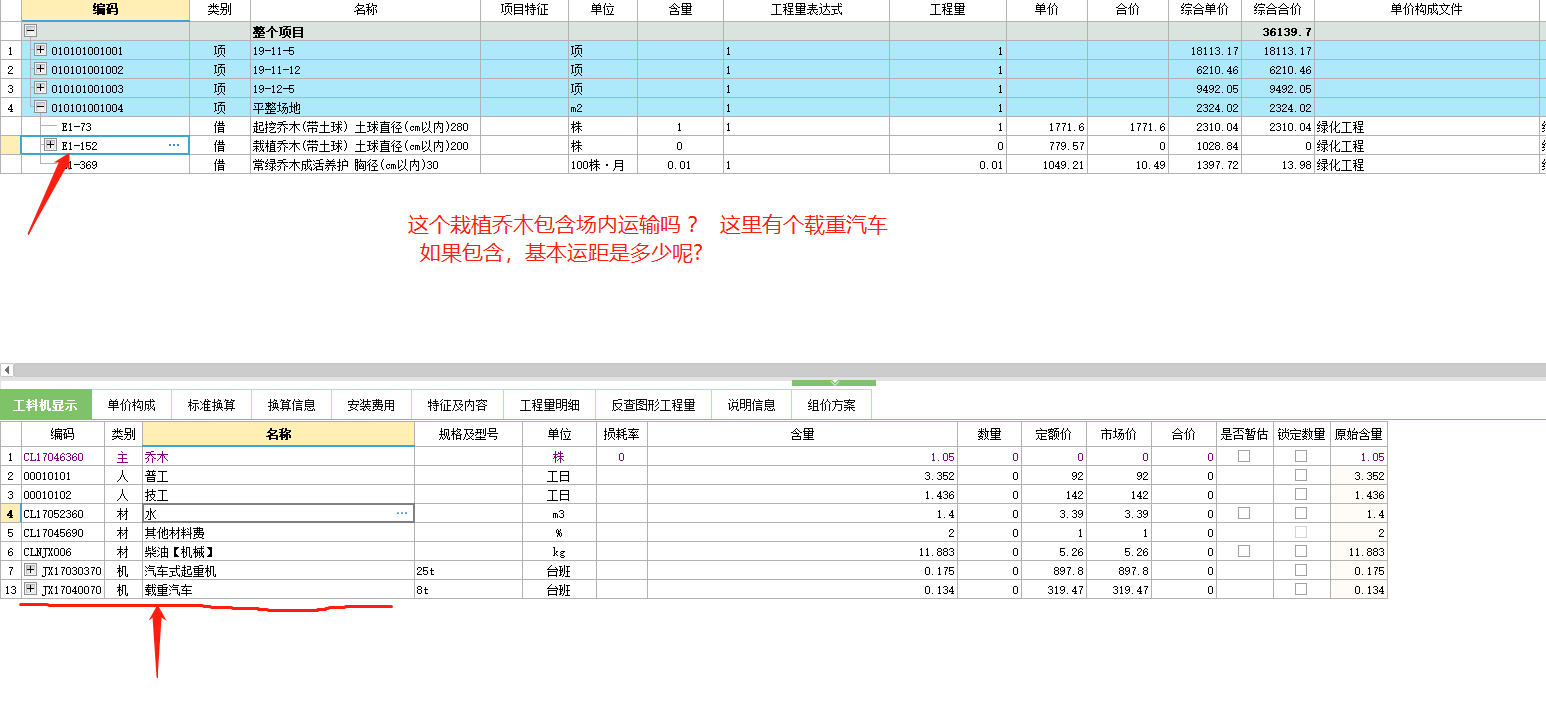Switch to the 工料机显示 tab
The image size is (1546, 724).
[46, 405]
